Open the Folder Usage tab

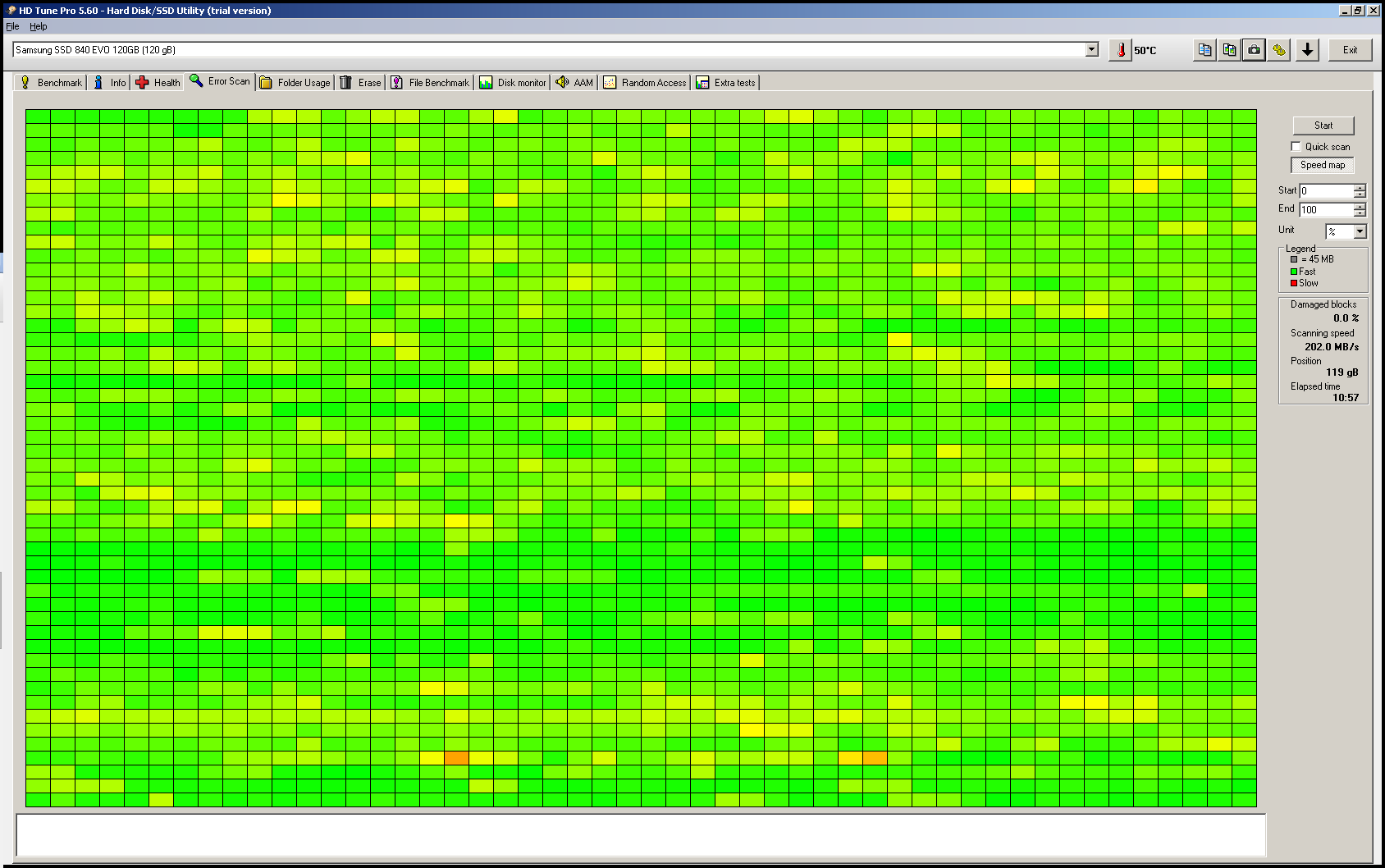pos(295,82)
